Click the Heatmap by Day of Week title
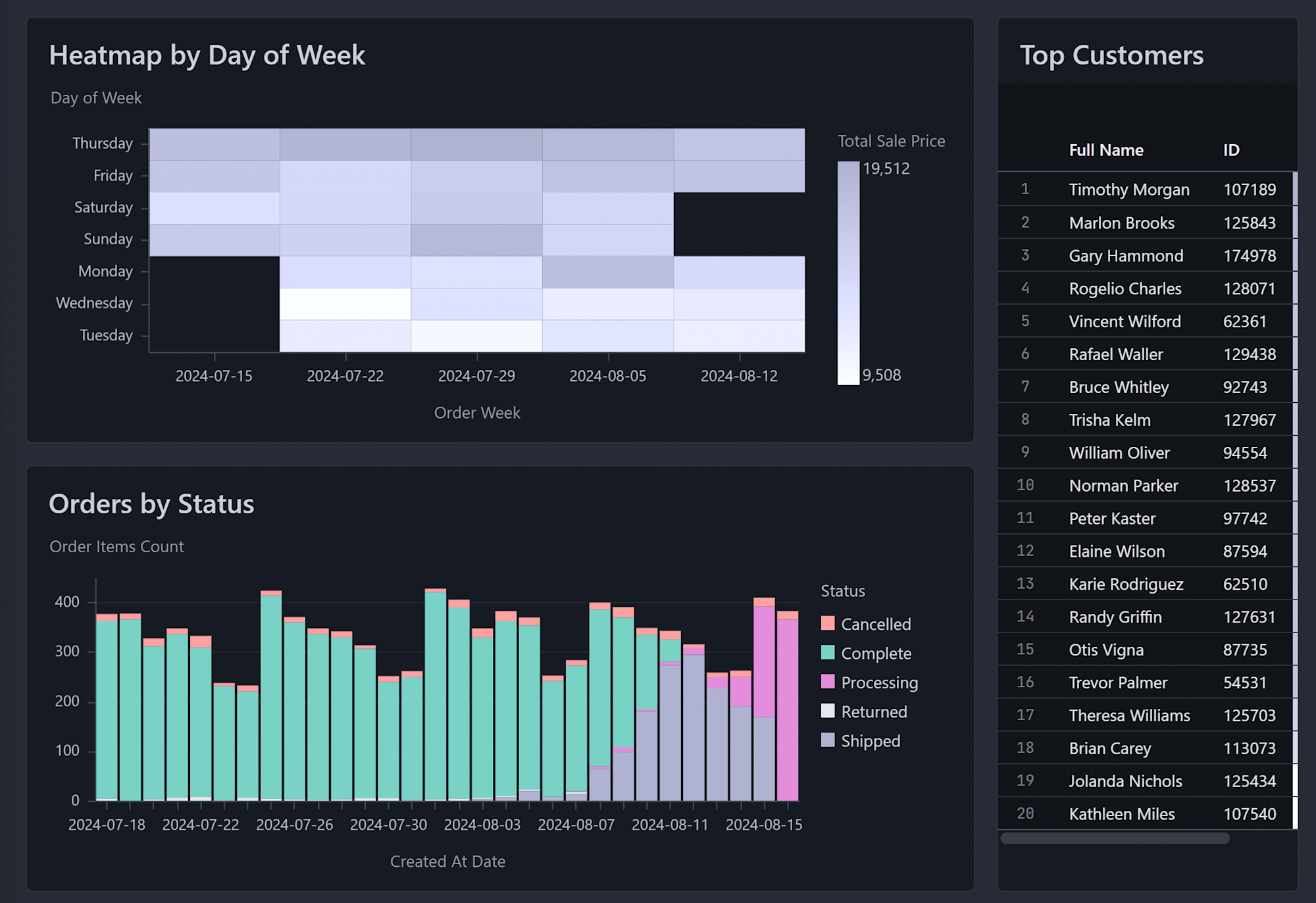Image resolution: width=1316 pixels, height=903 pixels. coord(207,55)
